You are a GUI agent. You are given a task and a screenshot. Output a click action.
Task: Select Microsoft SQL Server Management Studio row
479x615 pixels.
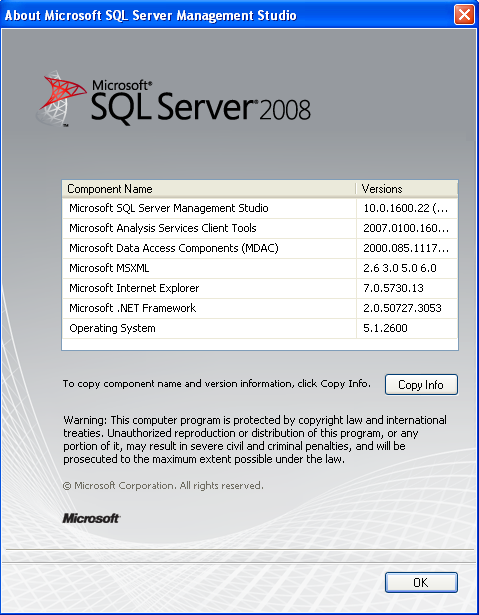[x=260, y=208]
